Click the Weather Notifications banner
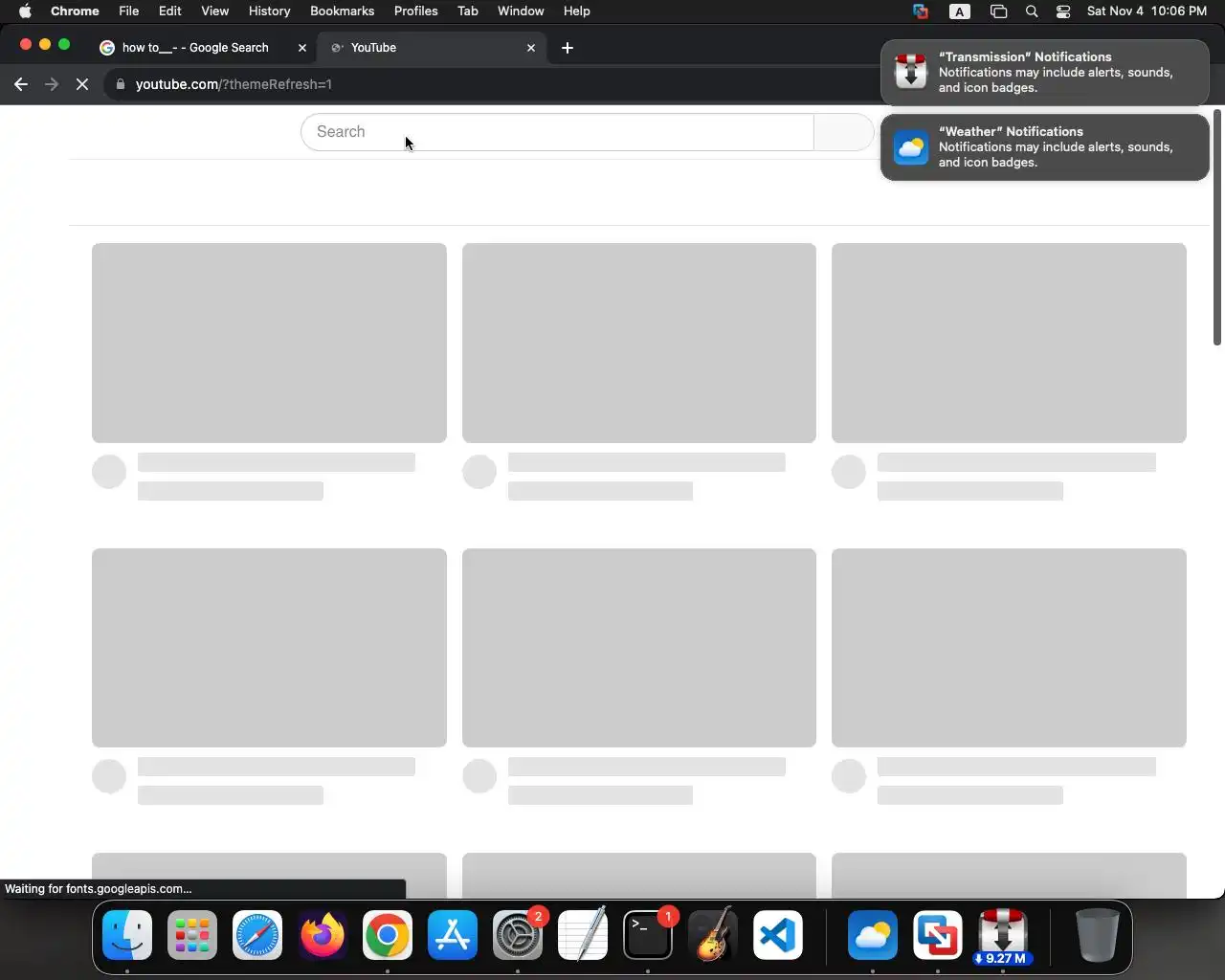The image size is (1225, 980). [x=1045, y=147]
